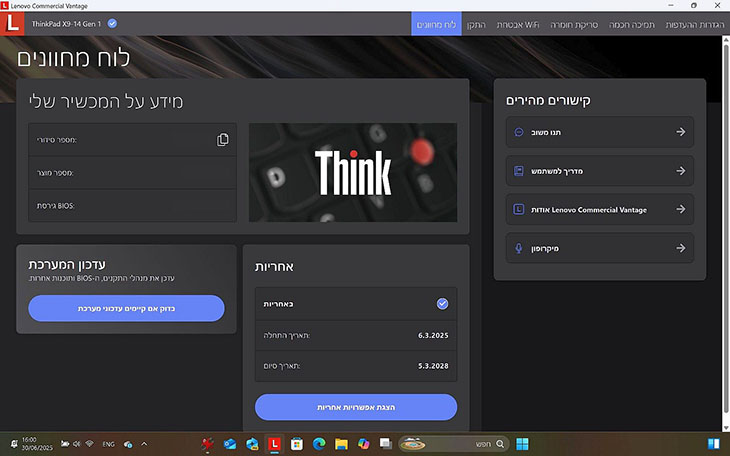Launch Microsoft Edge from the taskbar
This screenshot has width=730, height=456.
(x=319, y=444)
